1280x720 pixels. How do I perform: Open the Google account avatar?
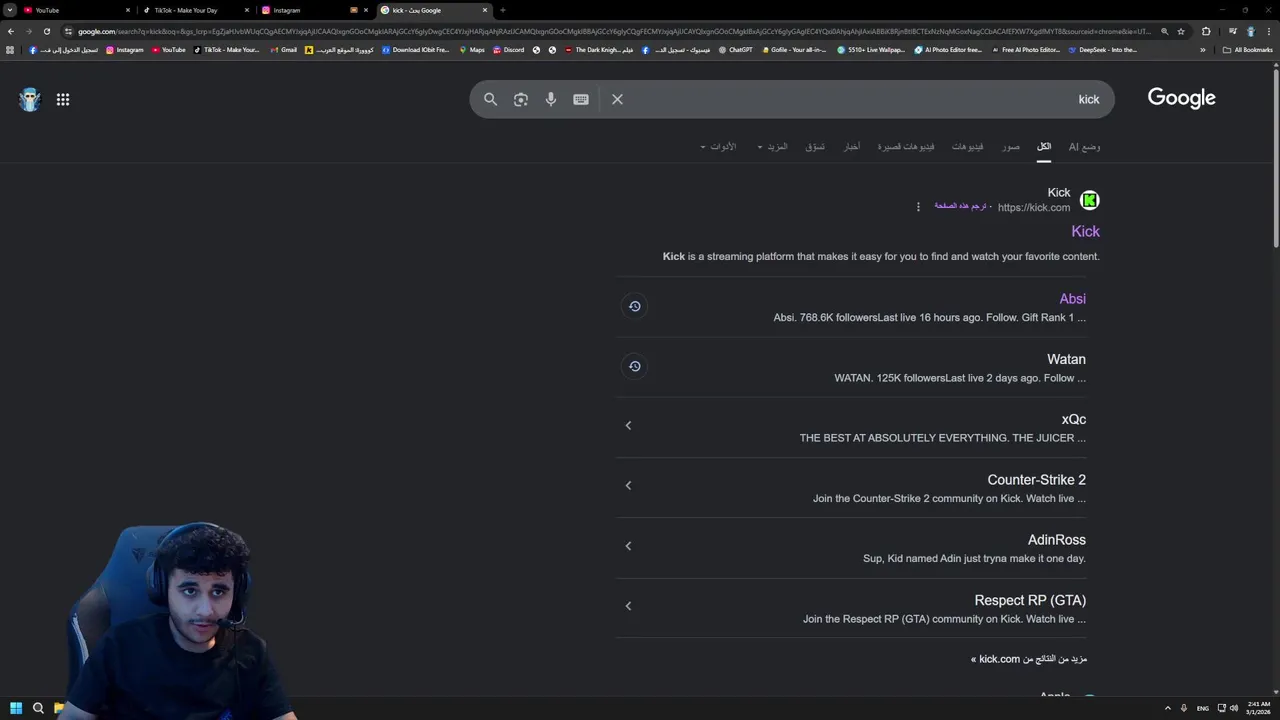(30, 99)
